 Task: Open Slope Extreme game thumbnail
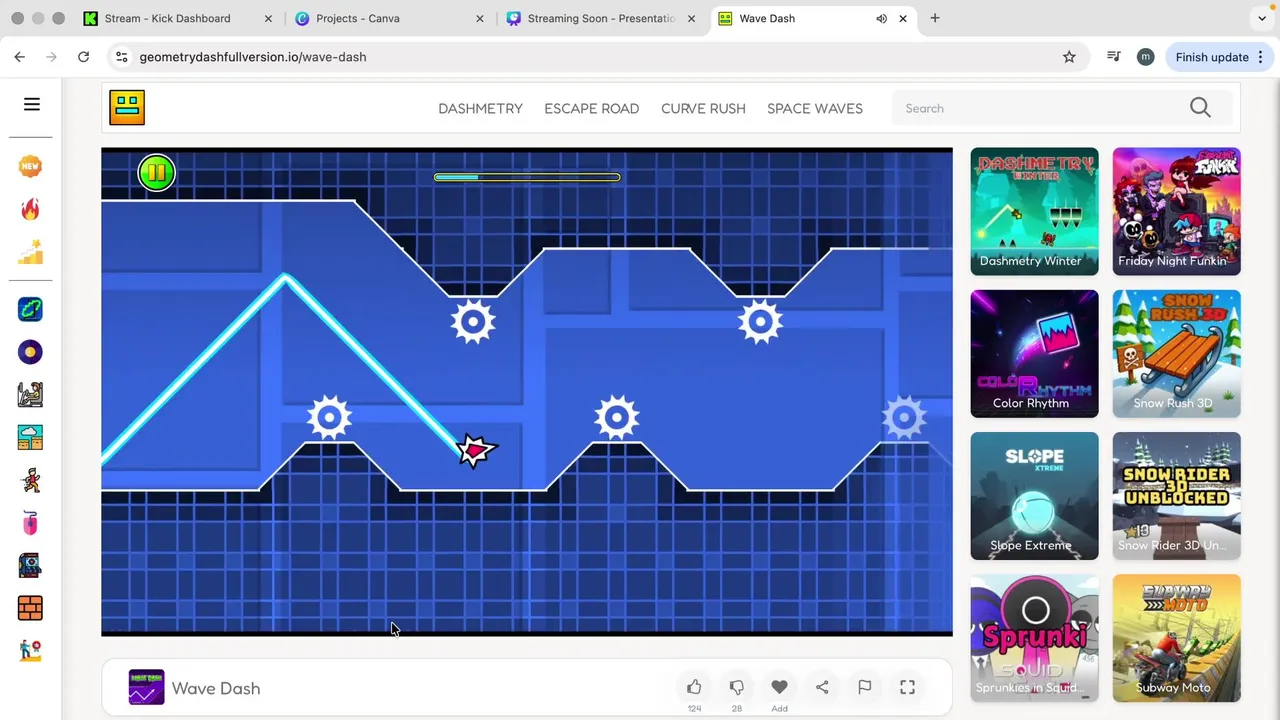(x=1034, y=496)
